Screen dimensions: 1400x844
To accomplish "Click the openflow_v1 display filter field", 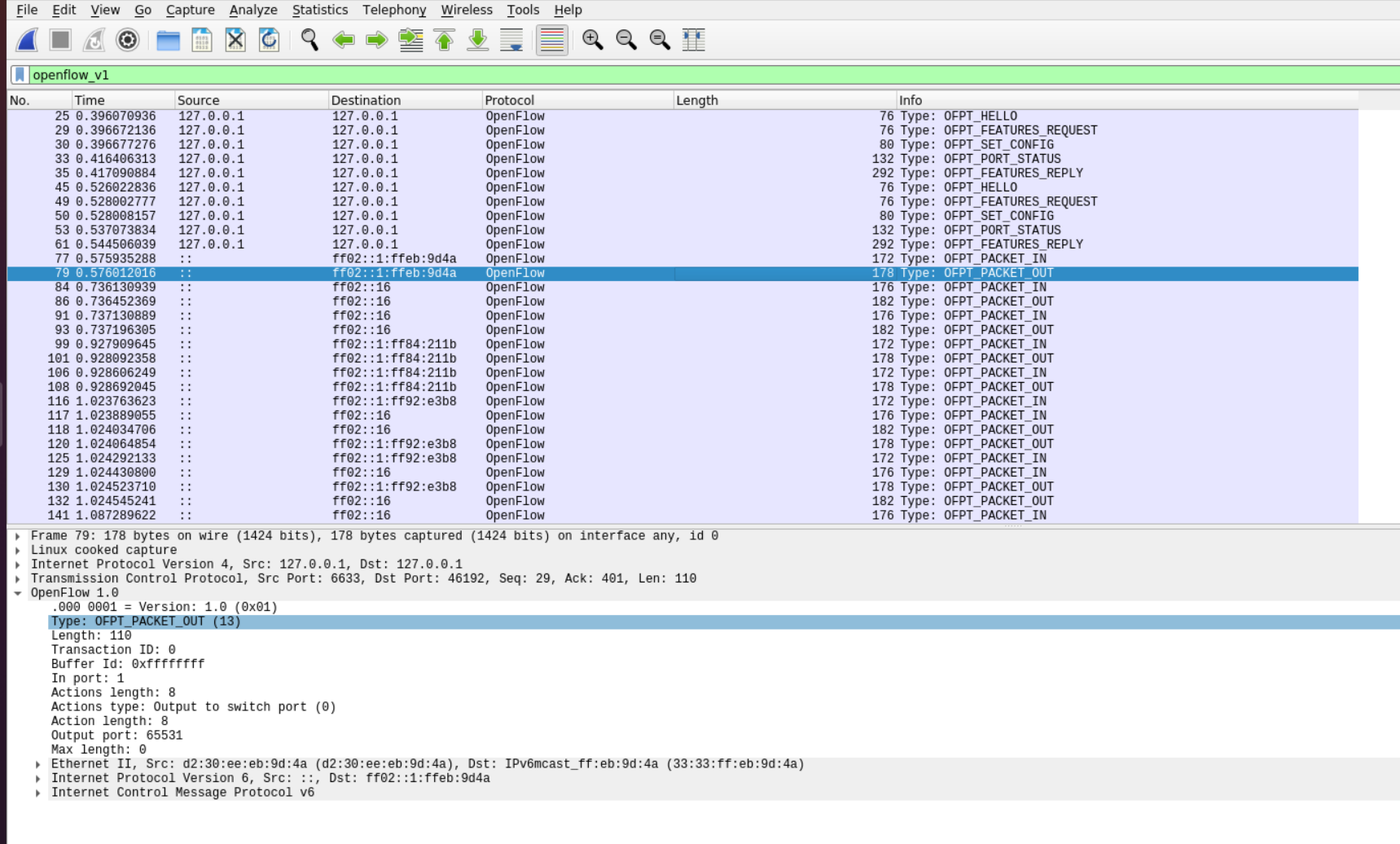I will (x=713, y=75).
